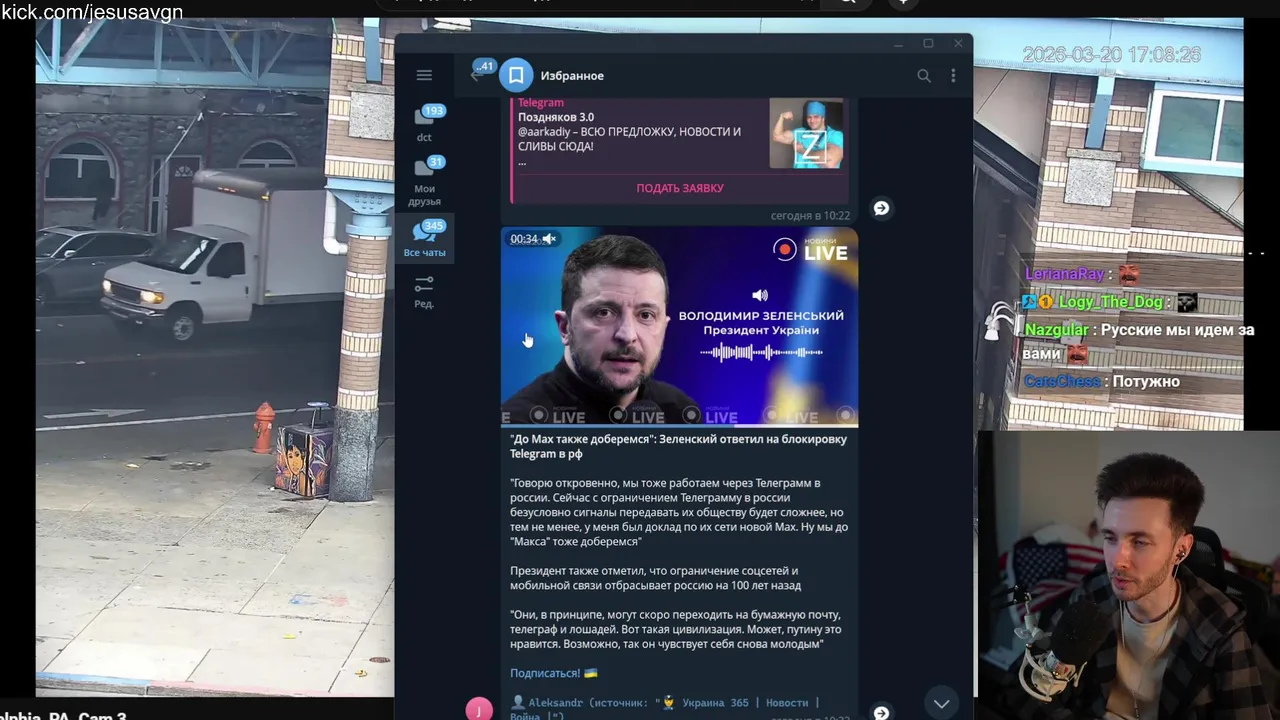Click the Подписаться! link
Screen dimensions: 1280x720
pyautogui.click(x=553, y=673)
